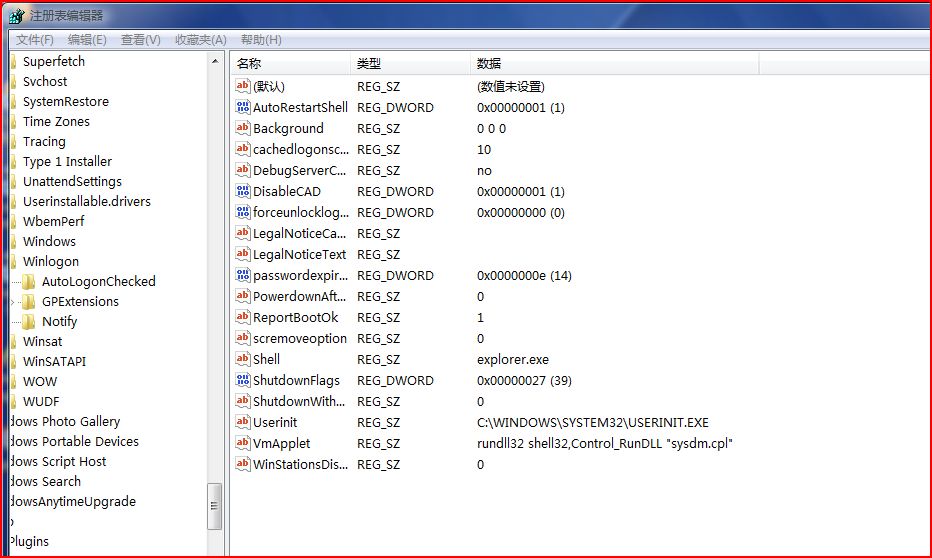Click the LegalNoticeCa... string icon
The width and height of the screenshot is (932, 558).
[x=243, y=233]
